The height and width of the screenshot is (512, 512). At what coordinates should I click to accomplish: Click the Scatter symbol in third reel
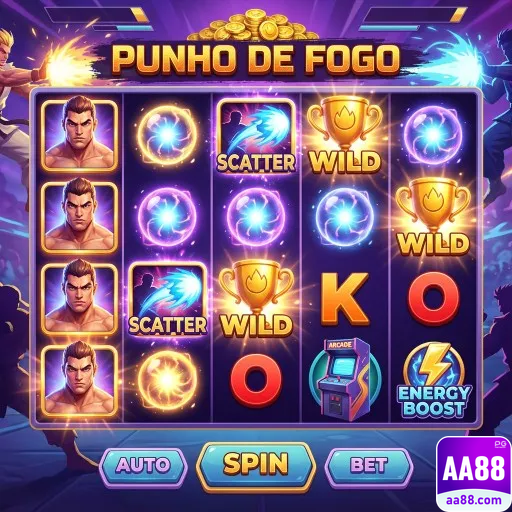coord(256,137)
